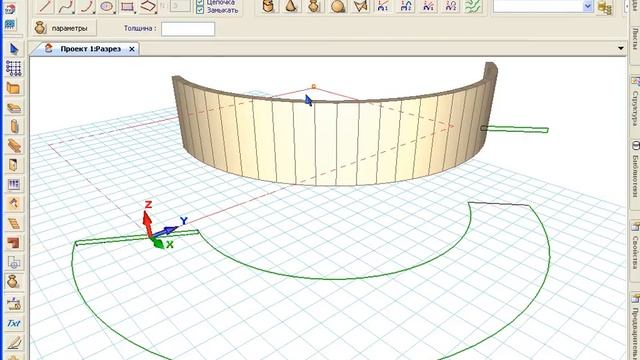Image resolution: width=640 pixels, height=360 pixels.
Task: Open the Листы side panel tab
Action: (x=635, y=40)
